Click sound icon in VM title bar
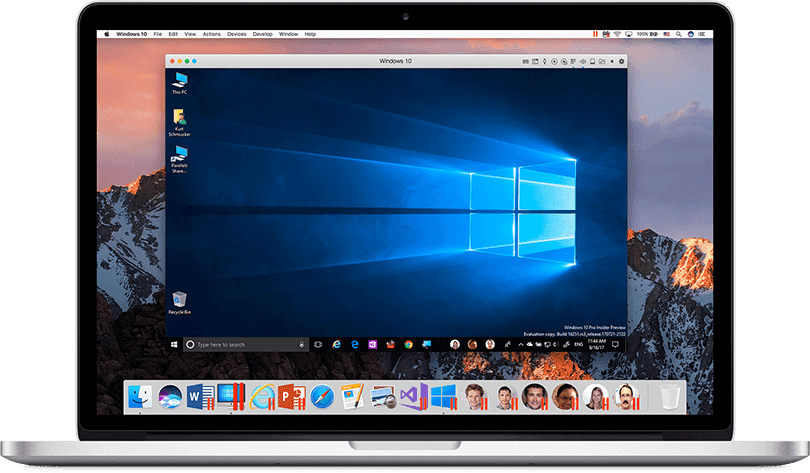The height and width of the screenshot is (473, 810). point(583,61)
